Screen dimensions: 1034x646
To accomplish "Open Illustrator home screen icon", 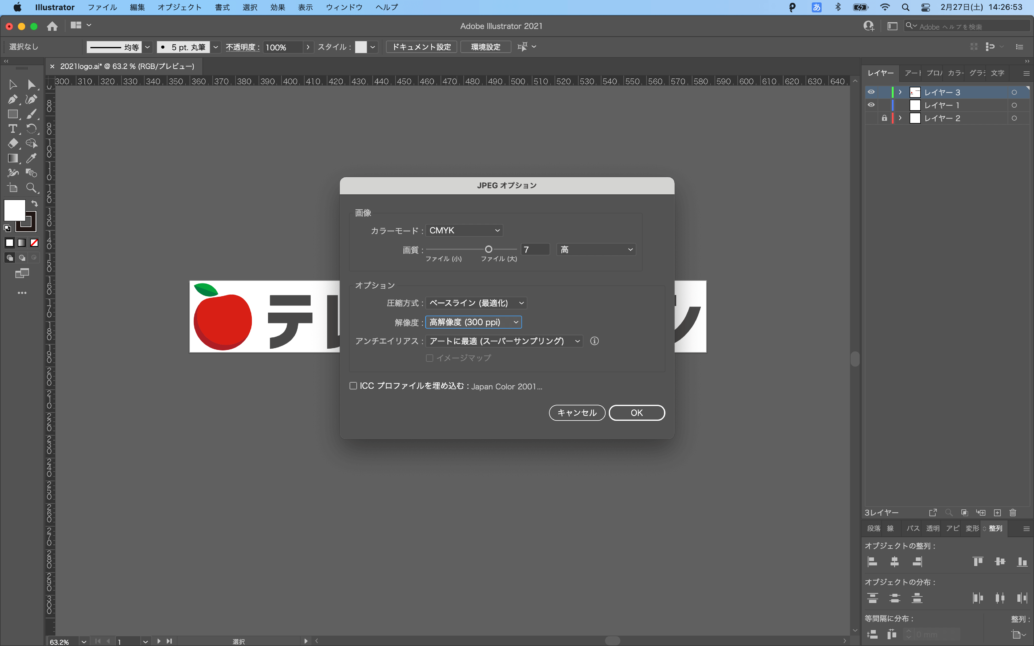I will tap(52, 26).
